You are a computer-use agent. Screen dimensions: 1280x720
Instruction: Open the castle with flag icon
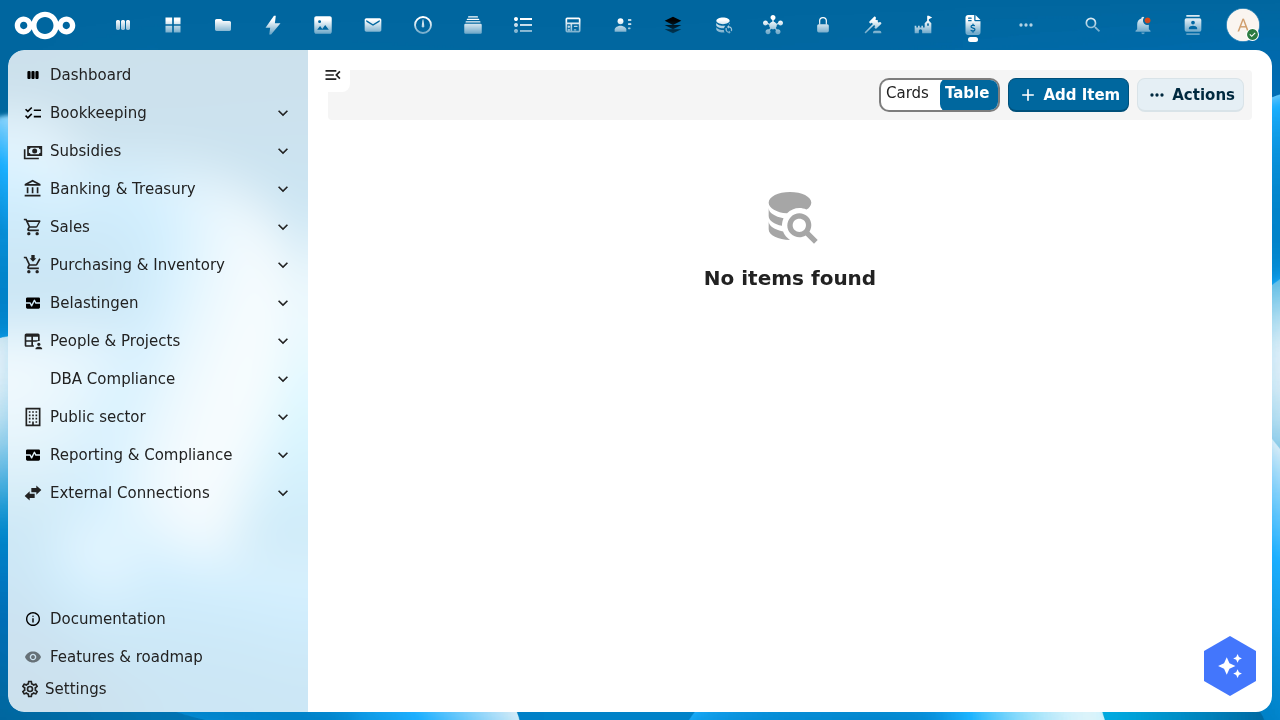pos(923,25)
